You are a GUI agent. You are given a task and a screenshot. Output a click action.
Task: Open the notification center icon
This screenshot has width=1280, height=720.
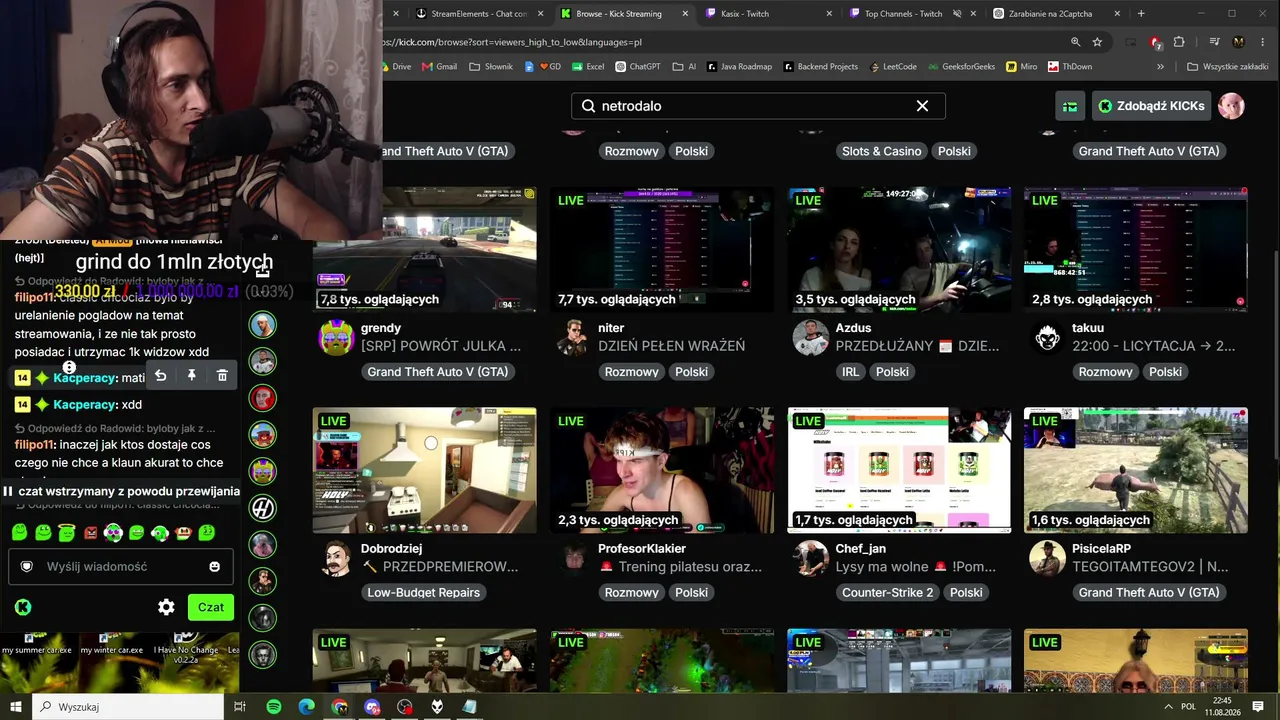coord(1260,707)
